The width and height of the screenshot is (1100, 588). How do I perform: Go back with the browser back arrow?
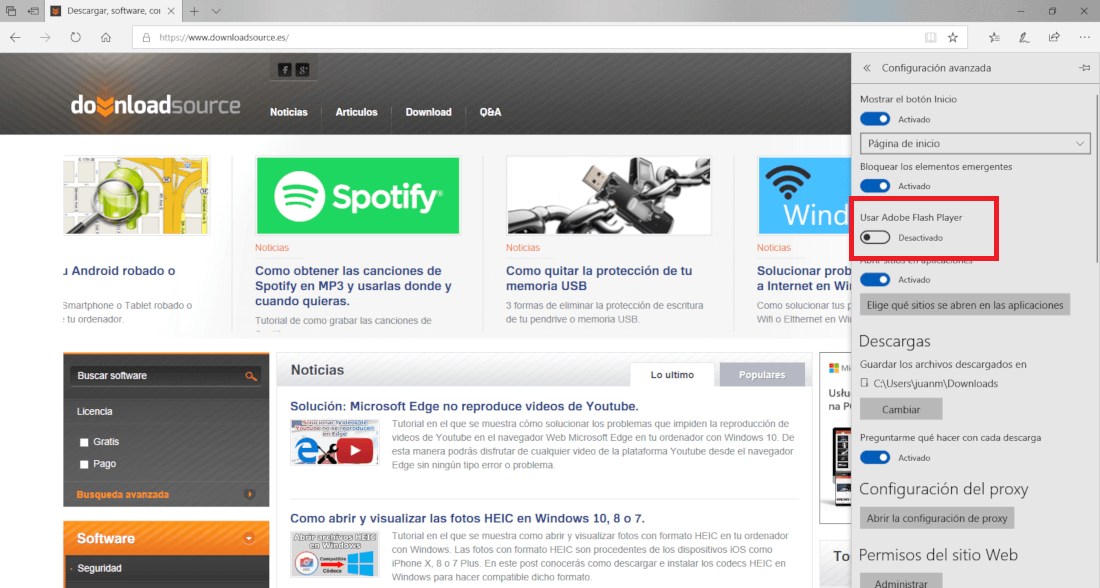[15, 38]
